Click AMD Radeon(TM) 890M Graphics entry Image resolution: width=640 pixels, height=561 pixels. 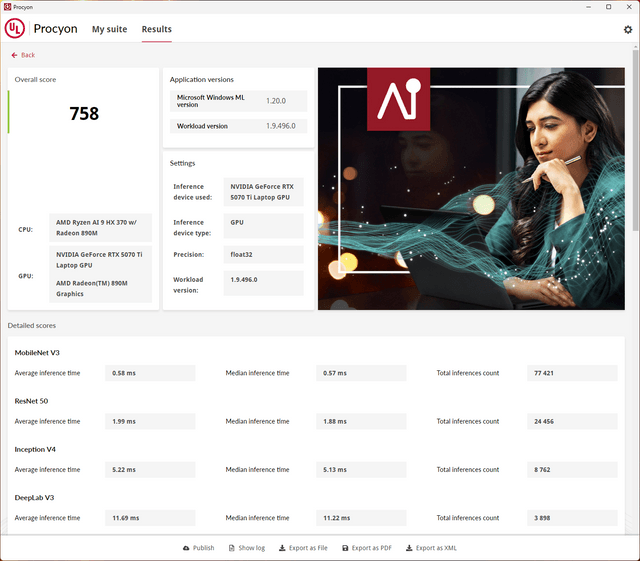click(92, 288)
